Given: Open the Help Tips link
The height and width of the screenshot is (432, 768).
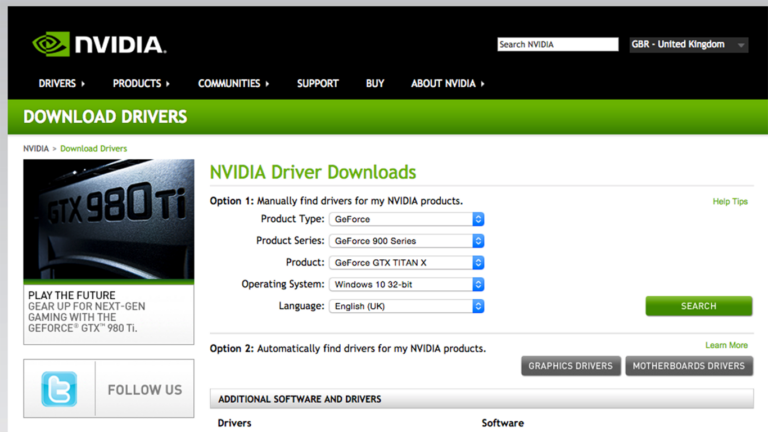Looking at the screenshot, I should pyautogui.click(x=730, y=201).
